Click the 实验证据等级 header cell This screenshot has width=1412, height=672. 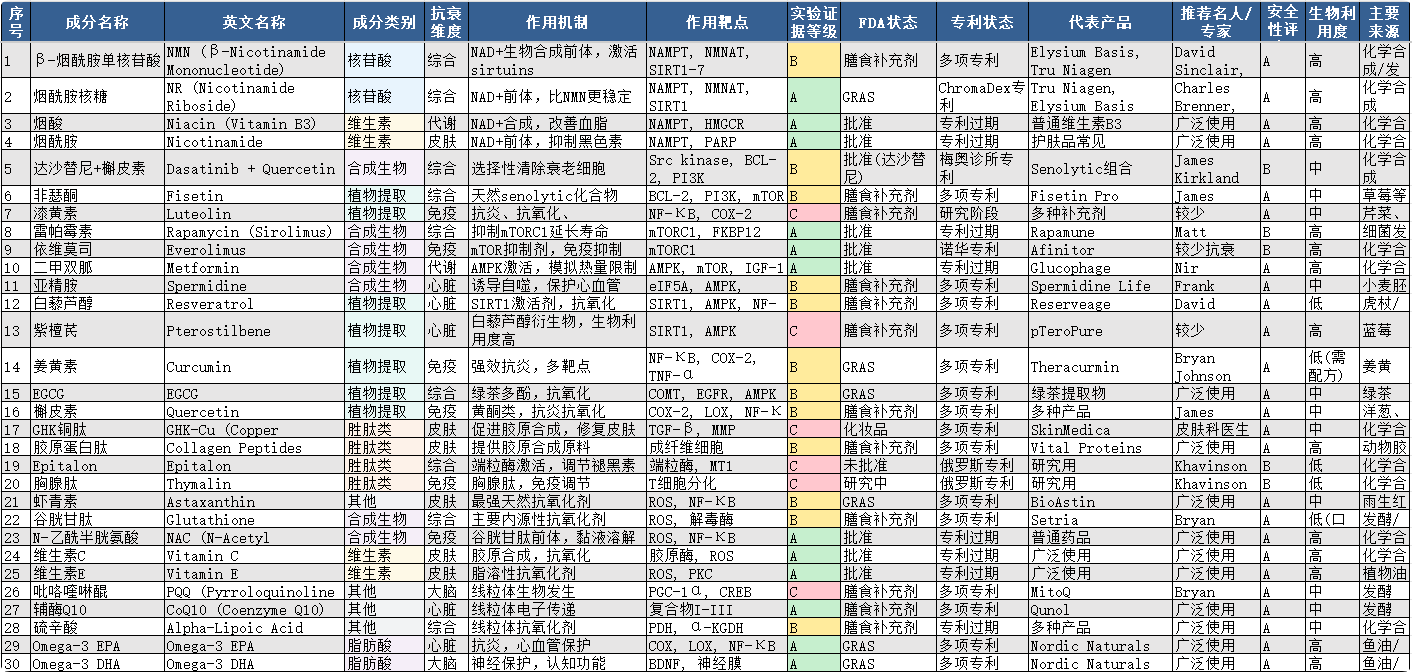pos(813,22)
